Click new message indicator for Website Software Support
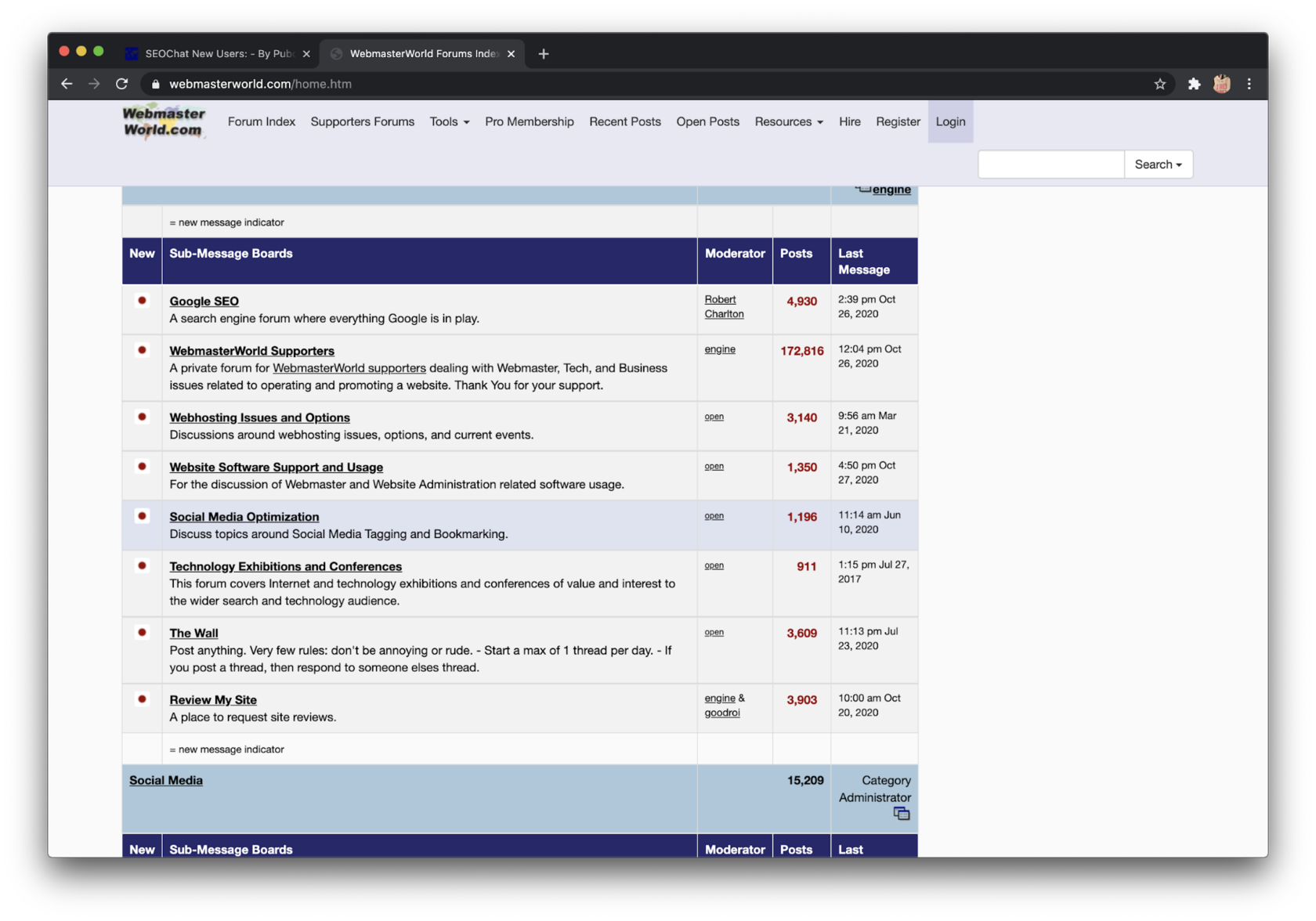 (142, 466)
